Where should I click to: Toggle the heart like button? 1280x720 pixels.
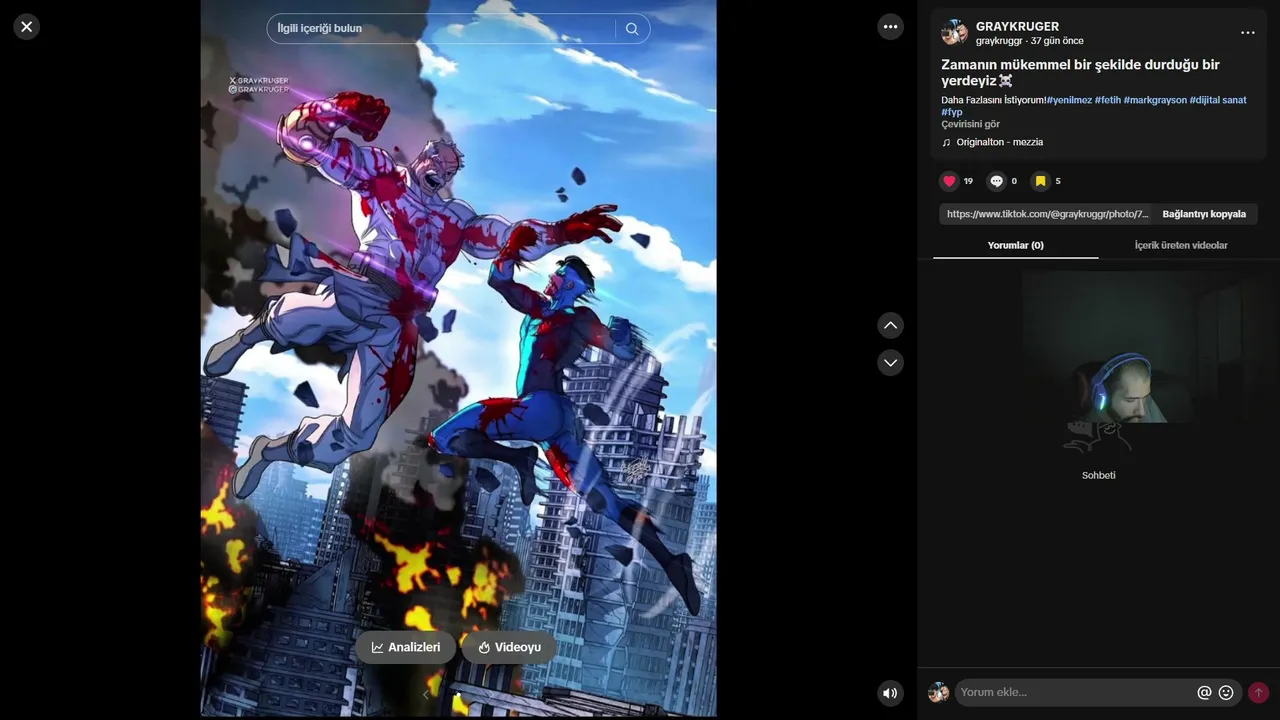pyautogui.click(x=949, y=181)
